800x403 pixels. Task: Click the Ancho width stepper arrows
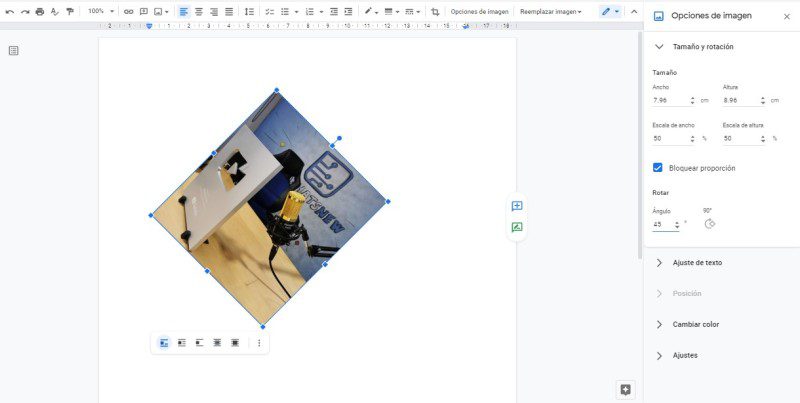tap(692, 100)
